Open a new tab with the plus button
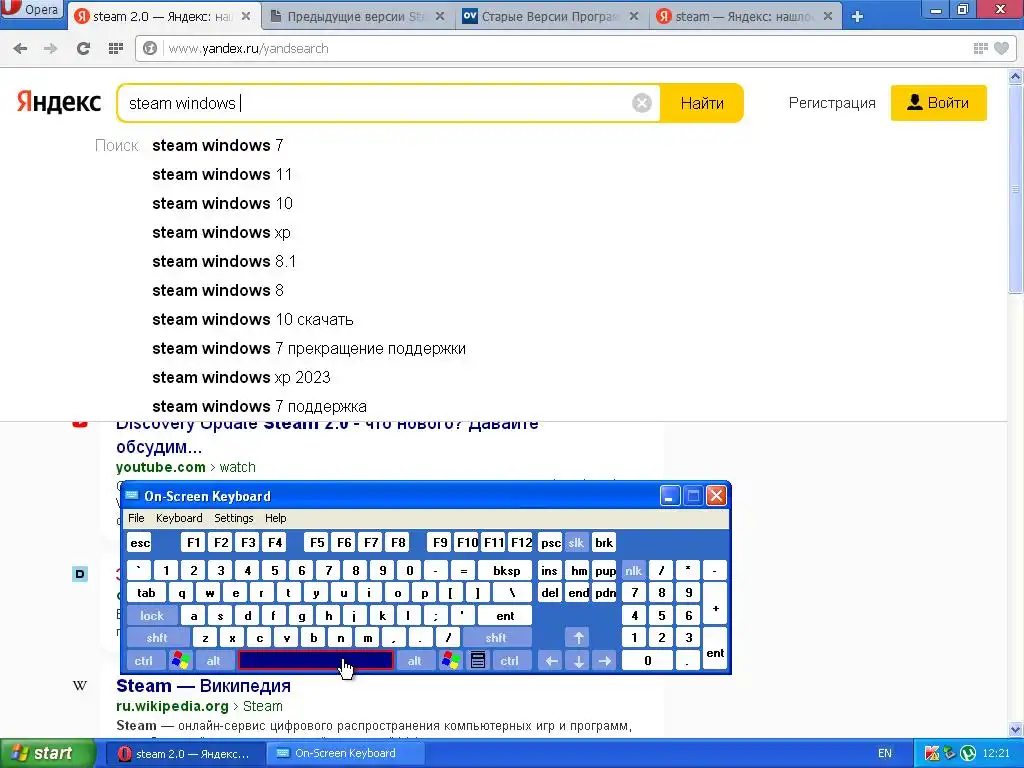This screenshot has width=1024, height=768. (x=857, y=17)
